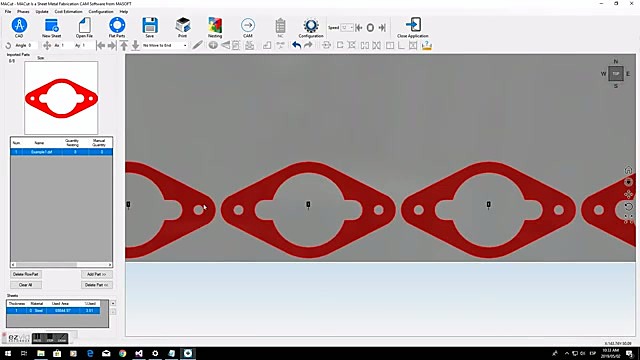Click N on the view compass
The width and height of the screenshot is (640, 360).
click(x=616, y=61)
